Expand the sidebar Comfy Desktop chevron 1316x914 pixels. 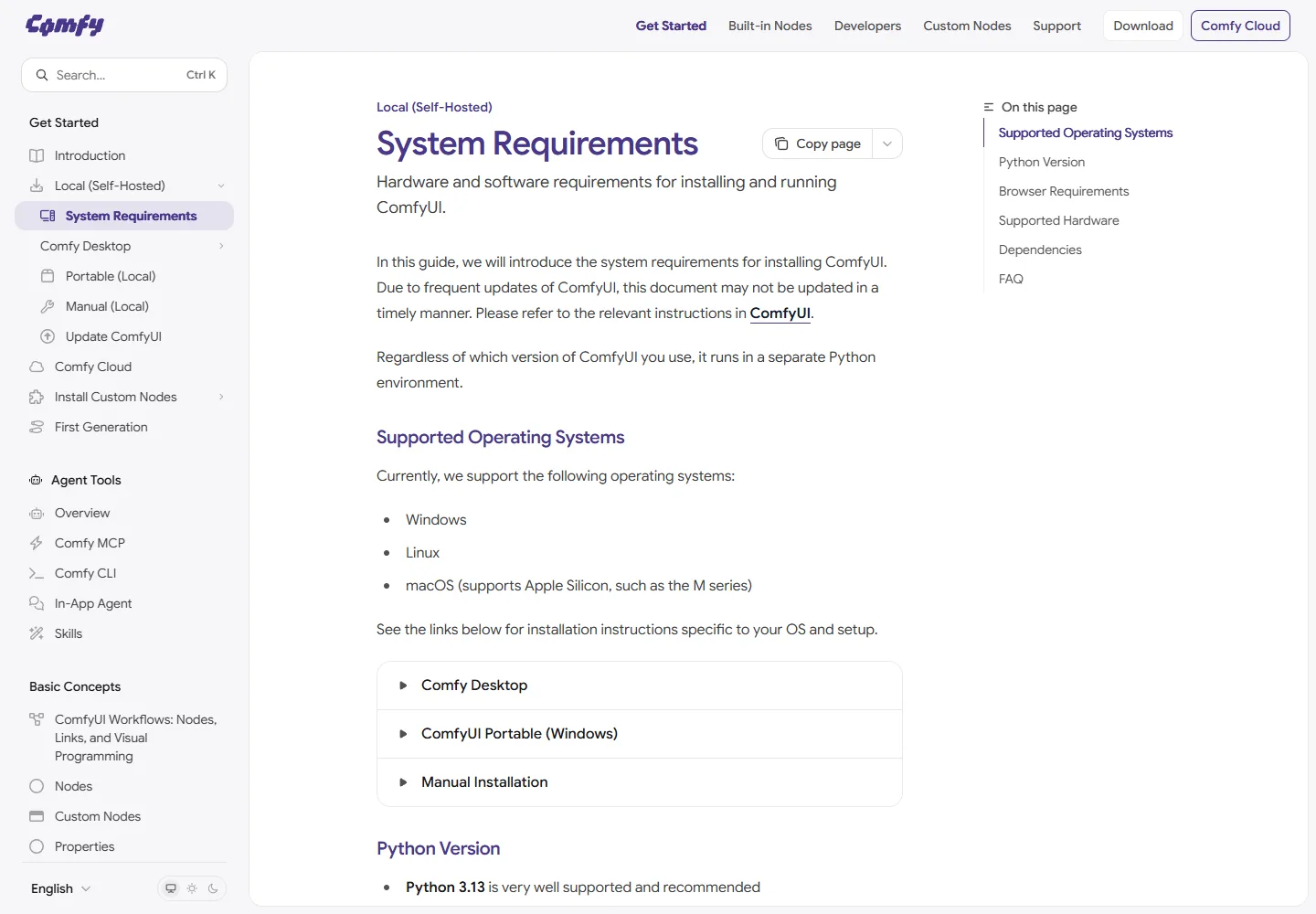tap(221, 246)
